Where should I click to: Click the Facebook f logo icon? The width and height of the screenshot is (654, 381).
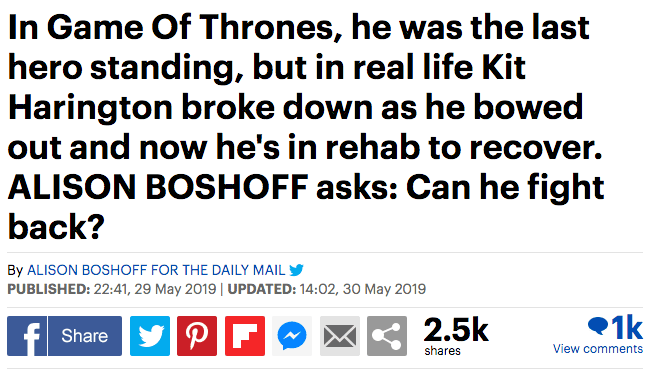27,336
